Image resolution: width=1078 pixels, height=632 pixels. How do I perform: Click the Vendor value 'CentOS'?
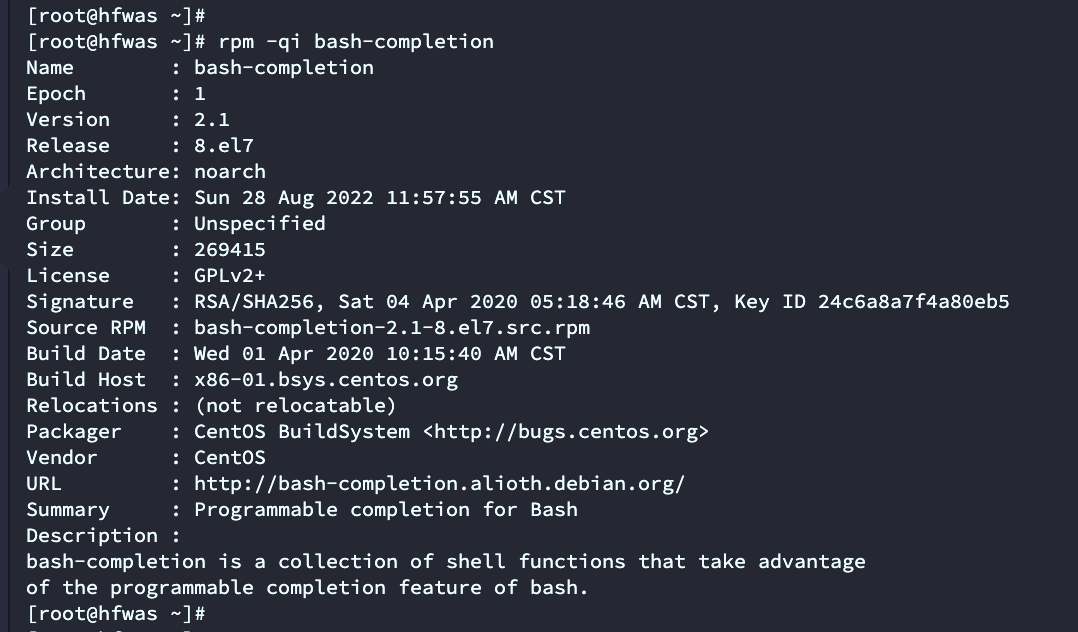click(x=229, y=458)
